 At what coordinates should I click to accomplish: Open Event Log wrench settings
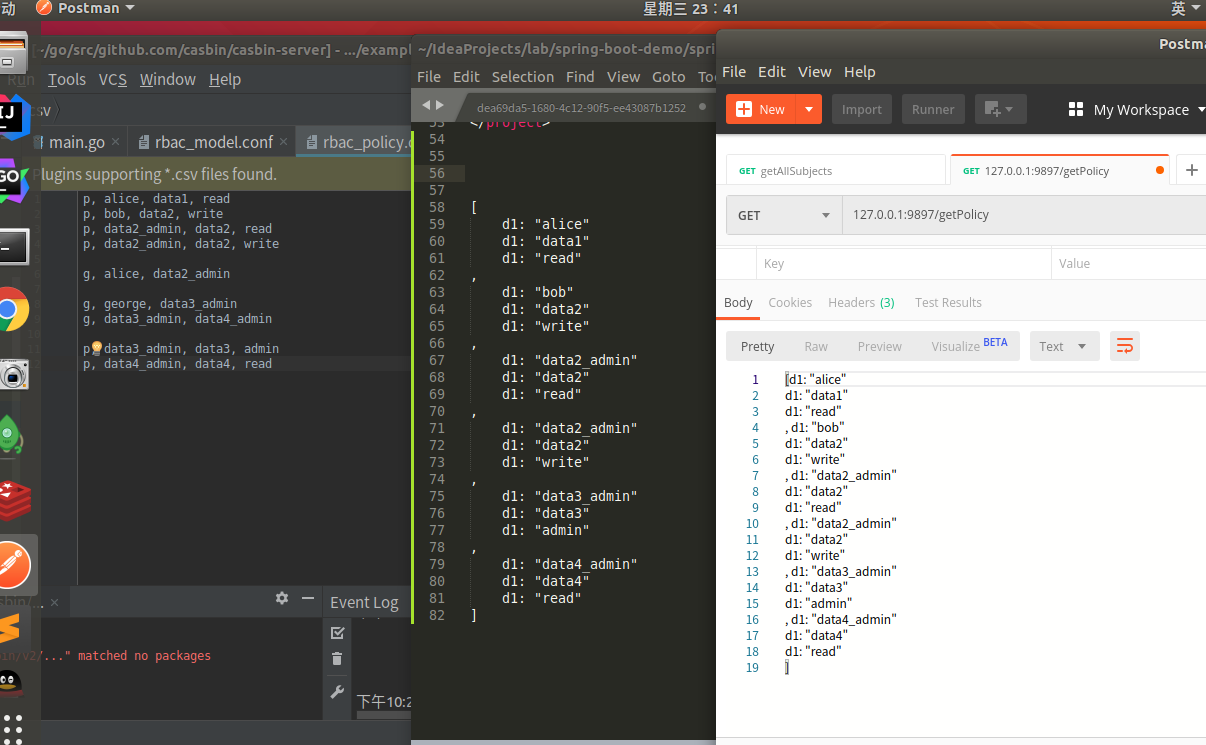[337, 691]
